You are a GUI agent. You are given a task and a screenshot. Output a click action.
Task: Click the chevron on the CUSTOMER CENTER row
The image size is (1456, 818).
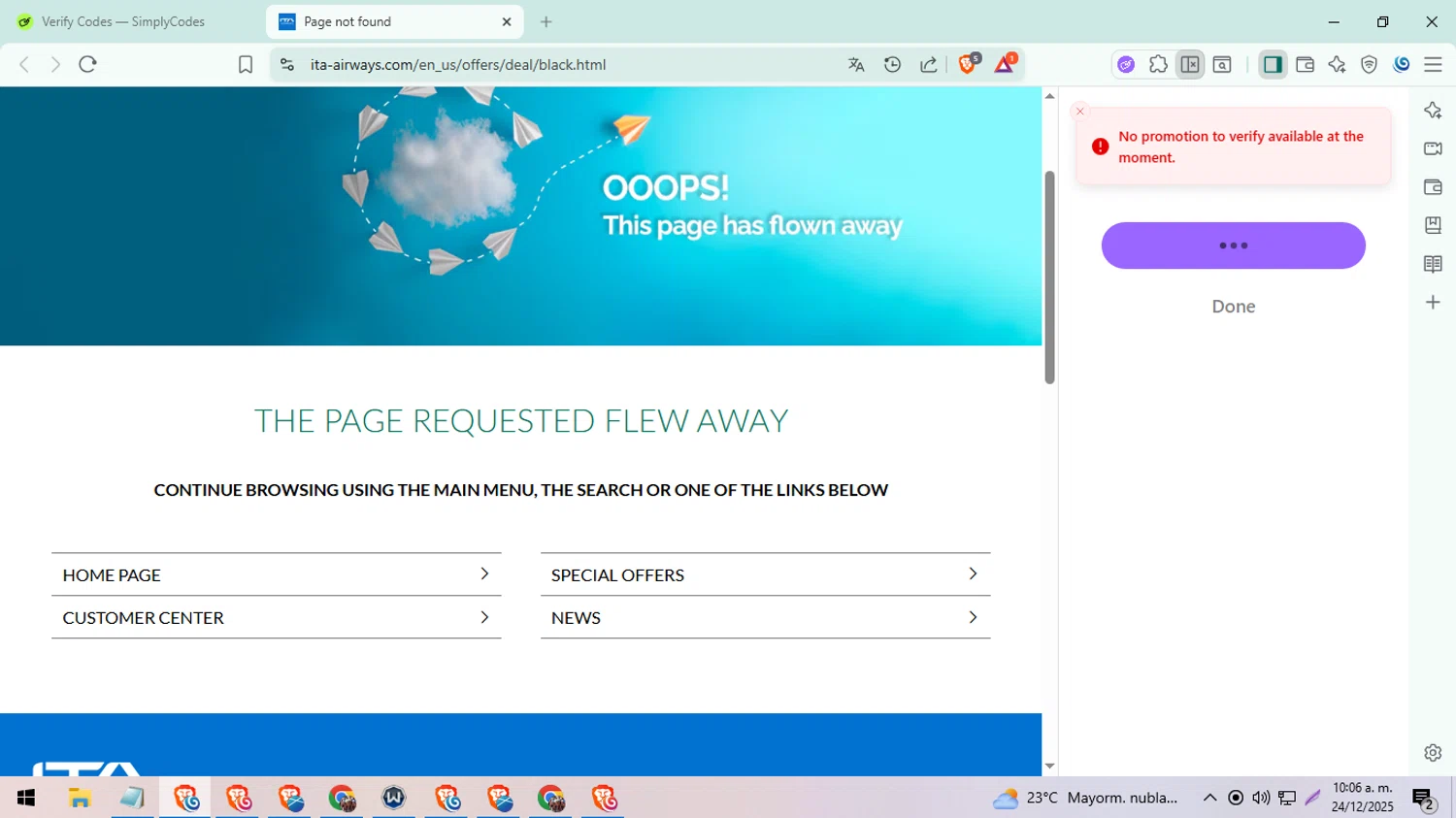coord(484,618)
